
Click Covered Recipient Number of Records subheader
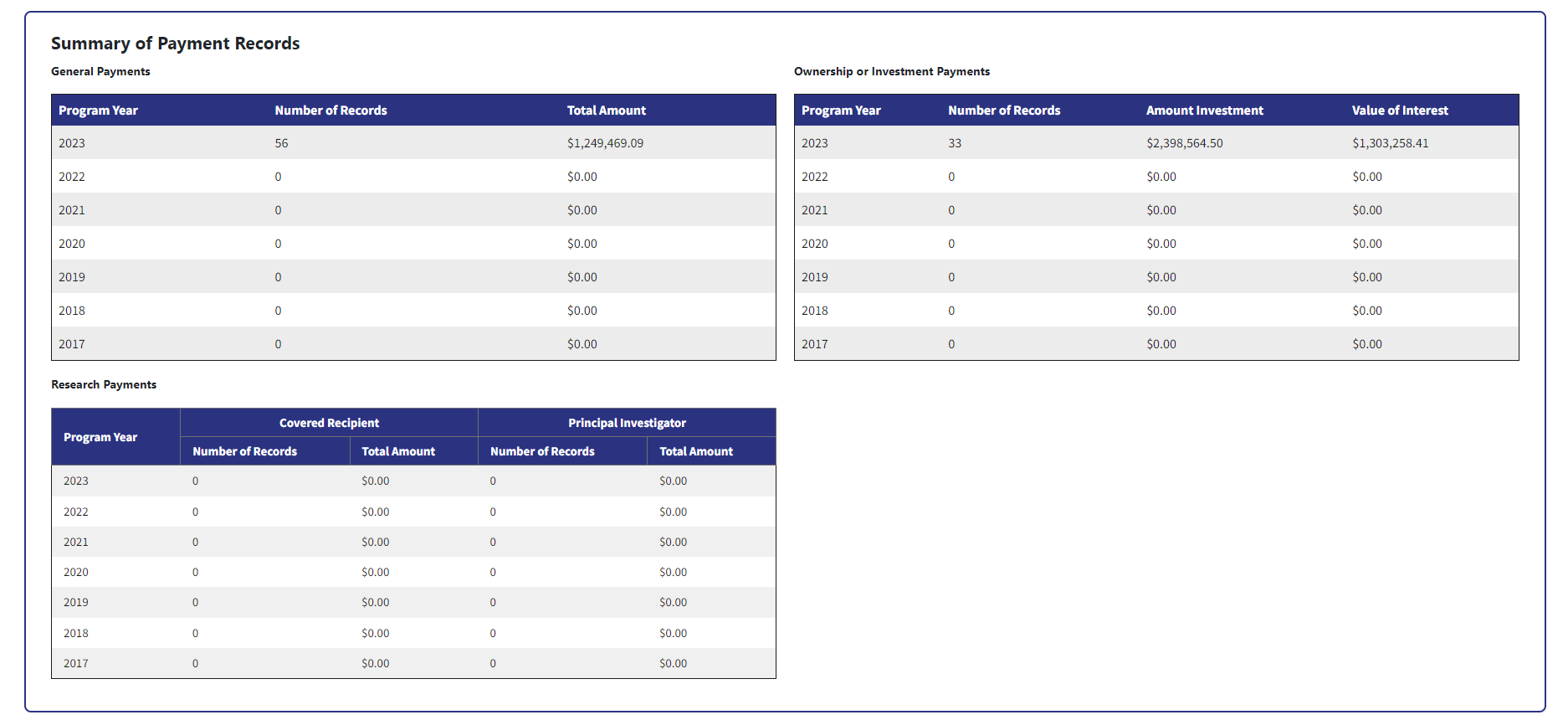(244, 451)
